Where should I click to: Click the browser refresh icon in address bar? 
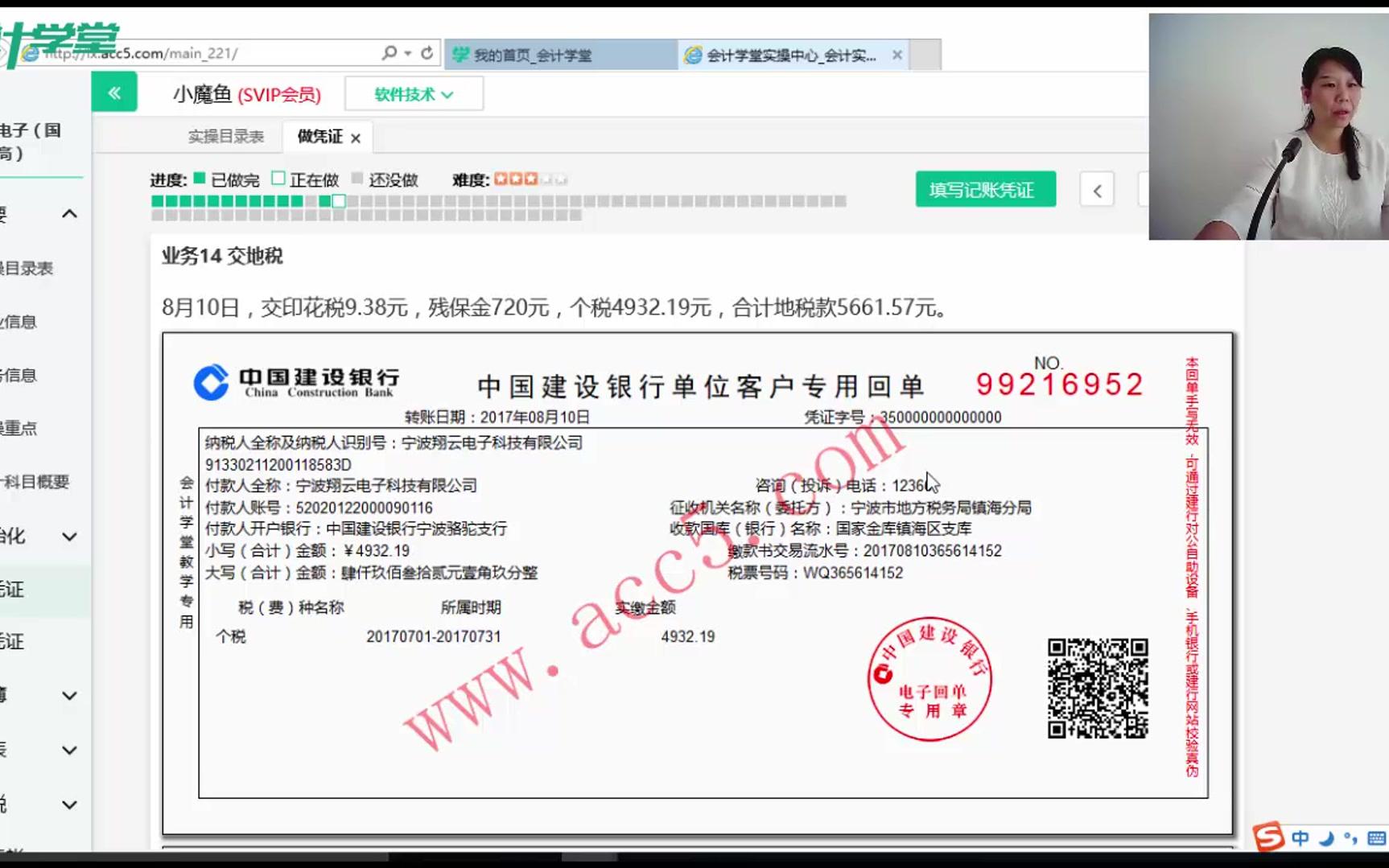(427, 53)
